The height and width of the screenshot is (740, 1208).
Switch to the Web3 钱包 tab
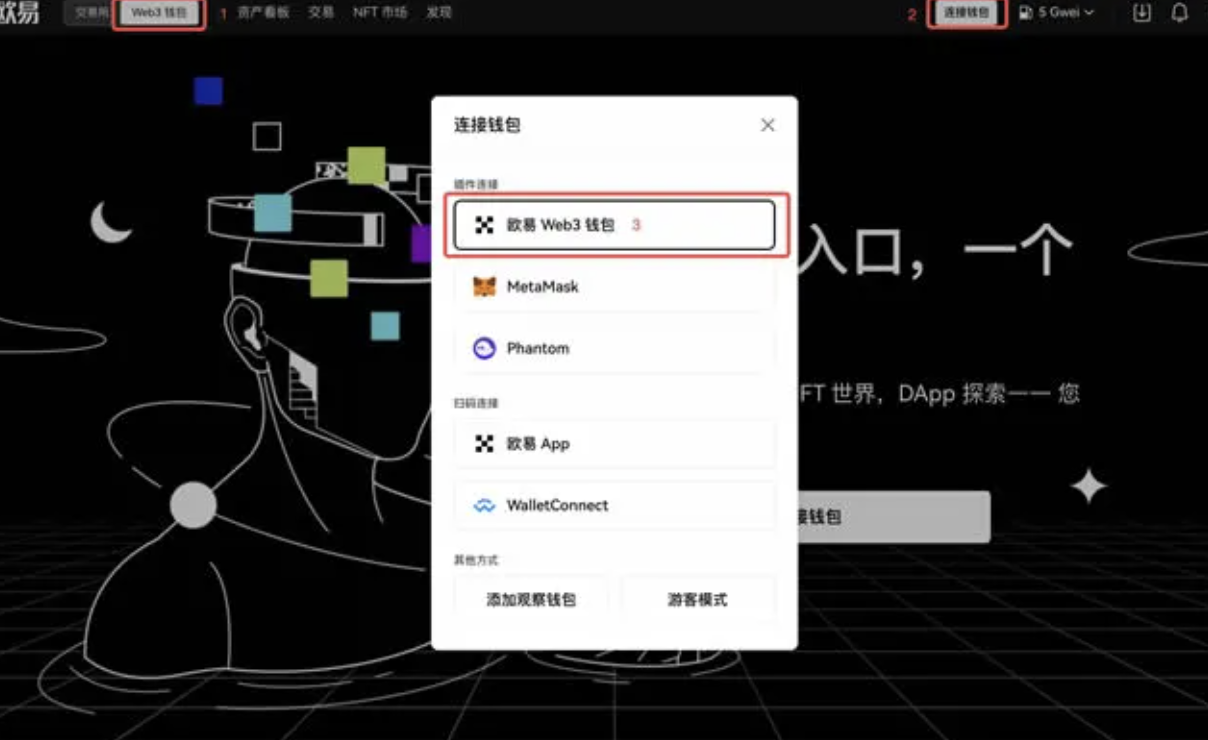click(158, 14)
